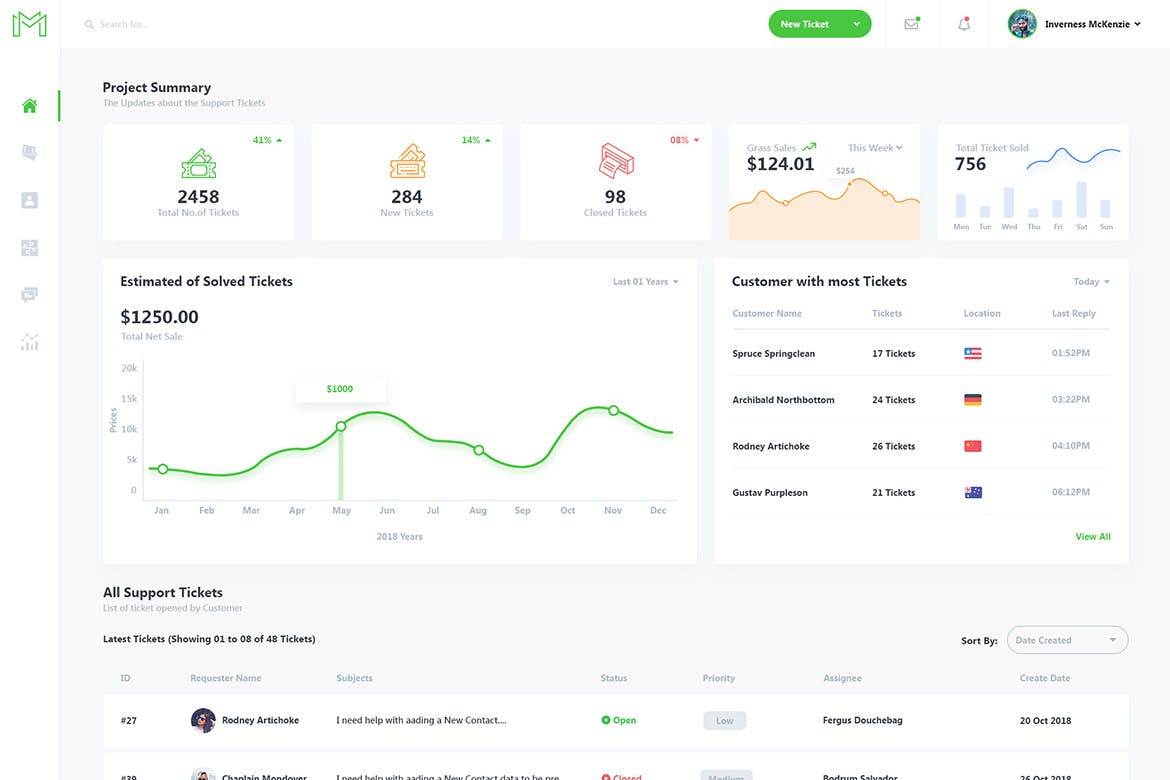Expand the Last 01 Years filter
Screen dimensions: 1170x780
(x=645, y=282)
